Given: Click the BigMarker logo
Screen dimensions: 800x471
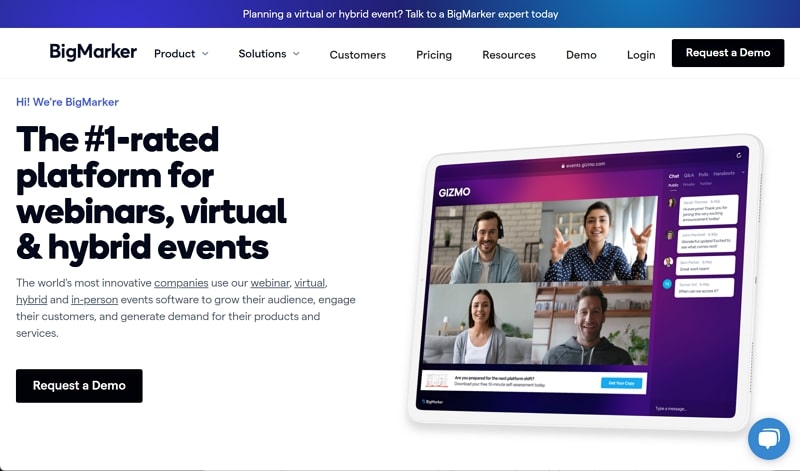Looking at the screenshot, I should click(93, 52).
